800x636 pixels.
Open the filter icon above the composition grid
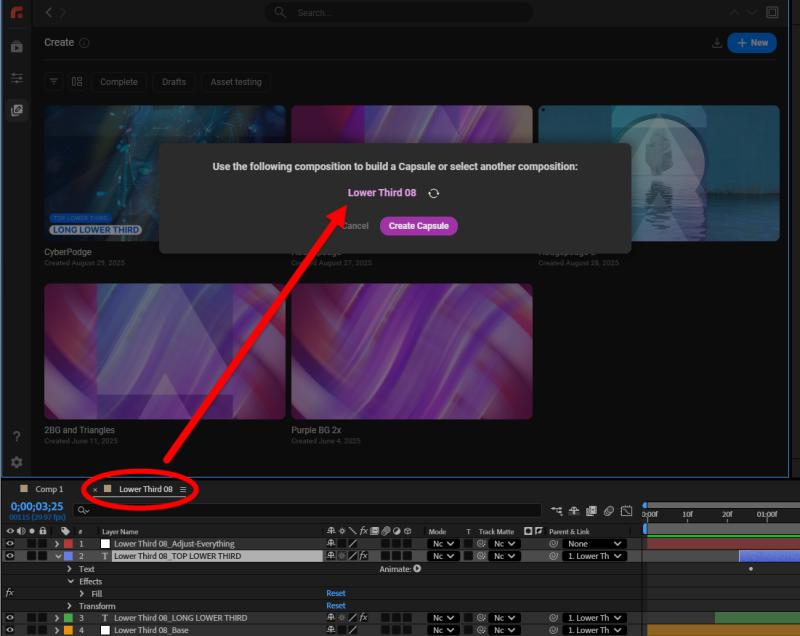click(54, 82)
